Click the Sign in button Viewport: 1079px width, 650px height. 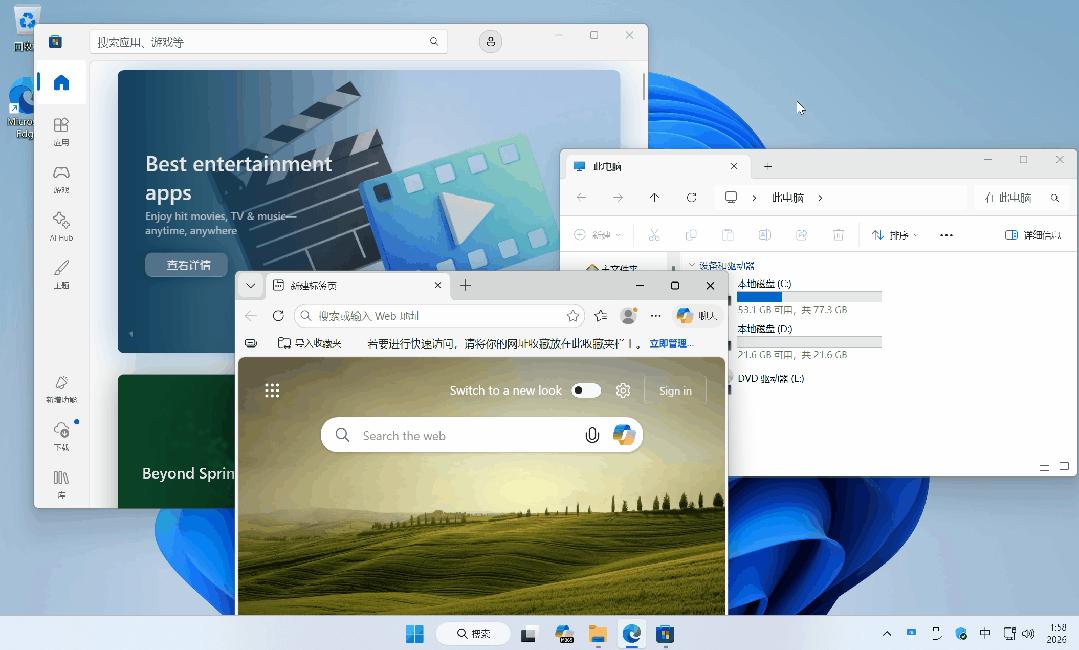click(x=675, y=391)
